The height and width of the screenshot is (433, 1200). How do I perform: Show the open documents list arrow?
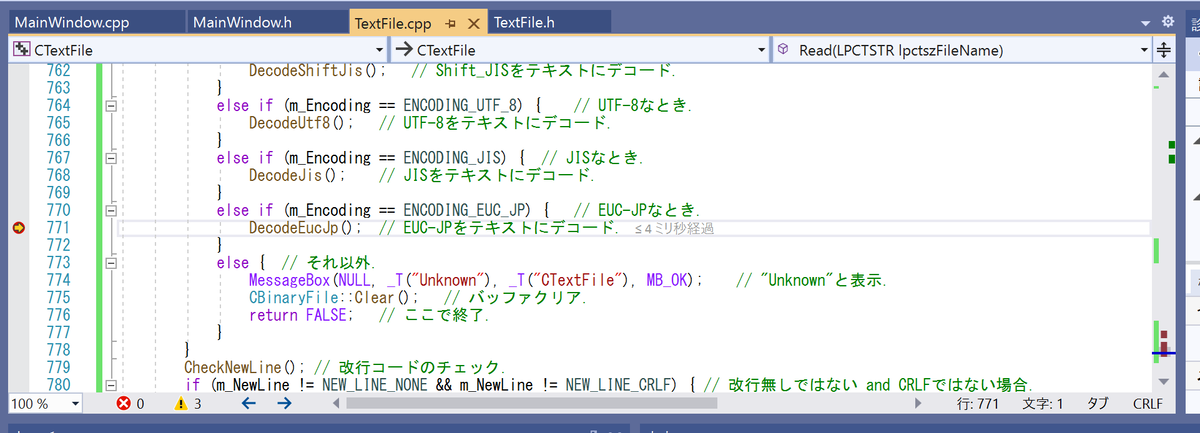(x=1147, y=22)
